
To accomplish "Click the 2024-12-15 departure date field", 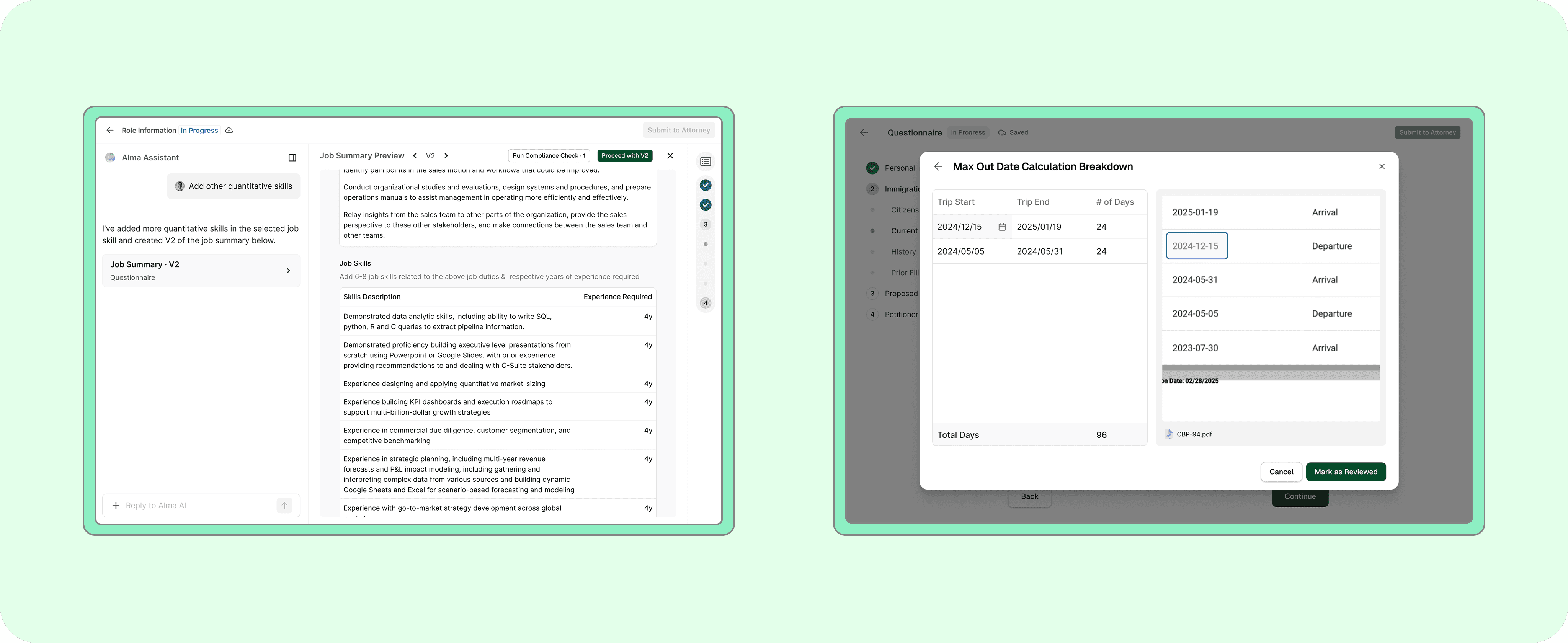I will coord(1196,246).
